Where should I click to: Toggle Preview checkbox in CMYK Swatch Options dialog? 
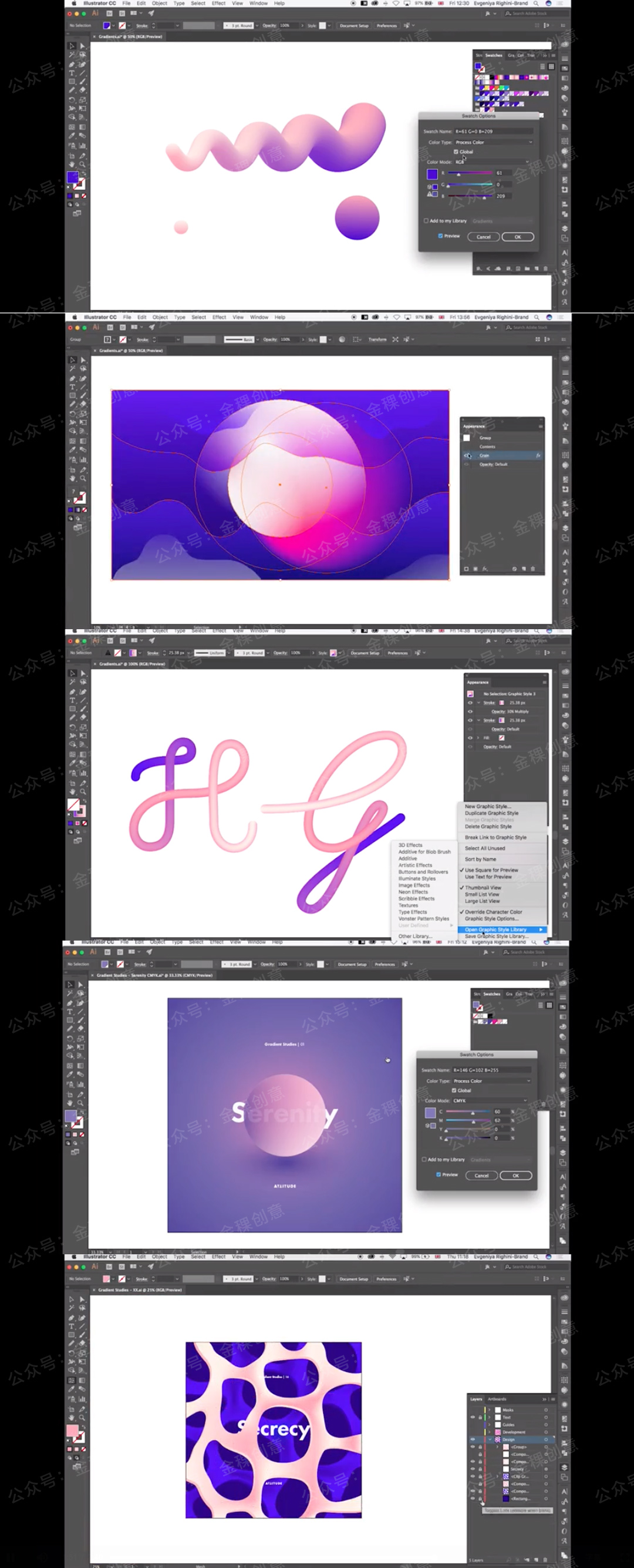point(439,1175)
